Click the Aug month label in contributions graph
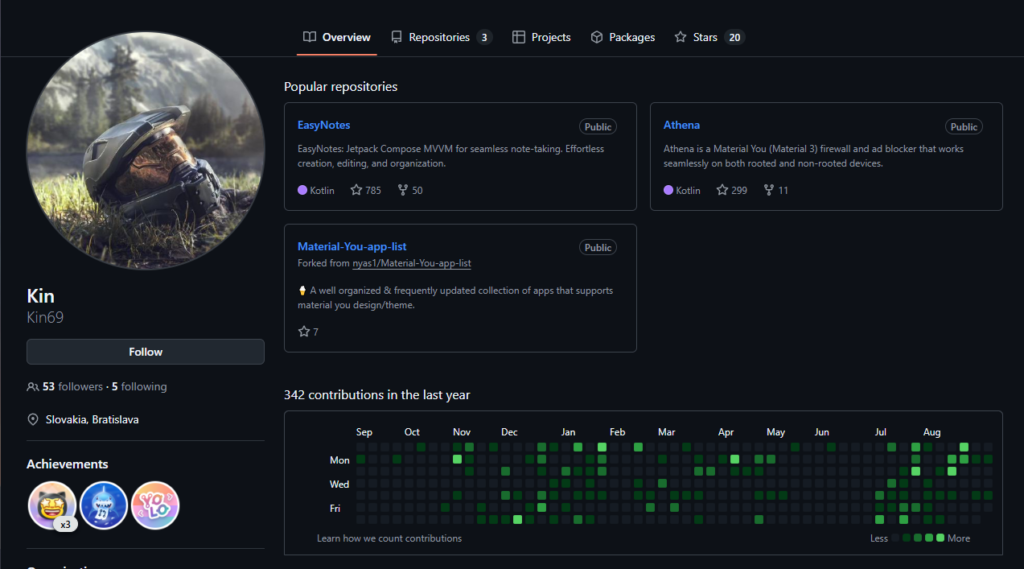1024x569 pixels. coord(932,432)
